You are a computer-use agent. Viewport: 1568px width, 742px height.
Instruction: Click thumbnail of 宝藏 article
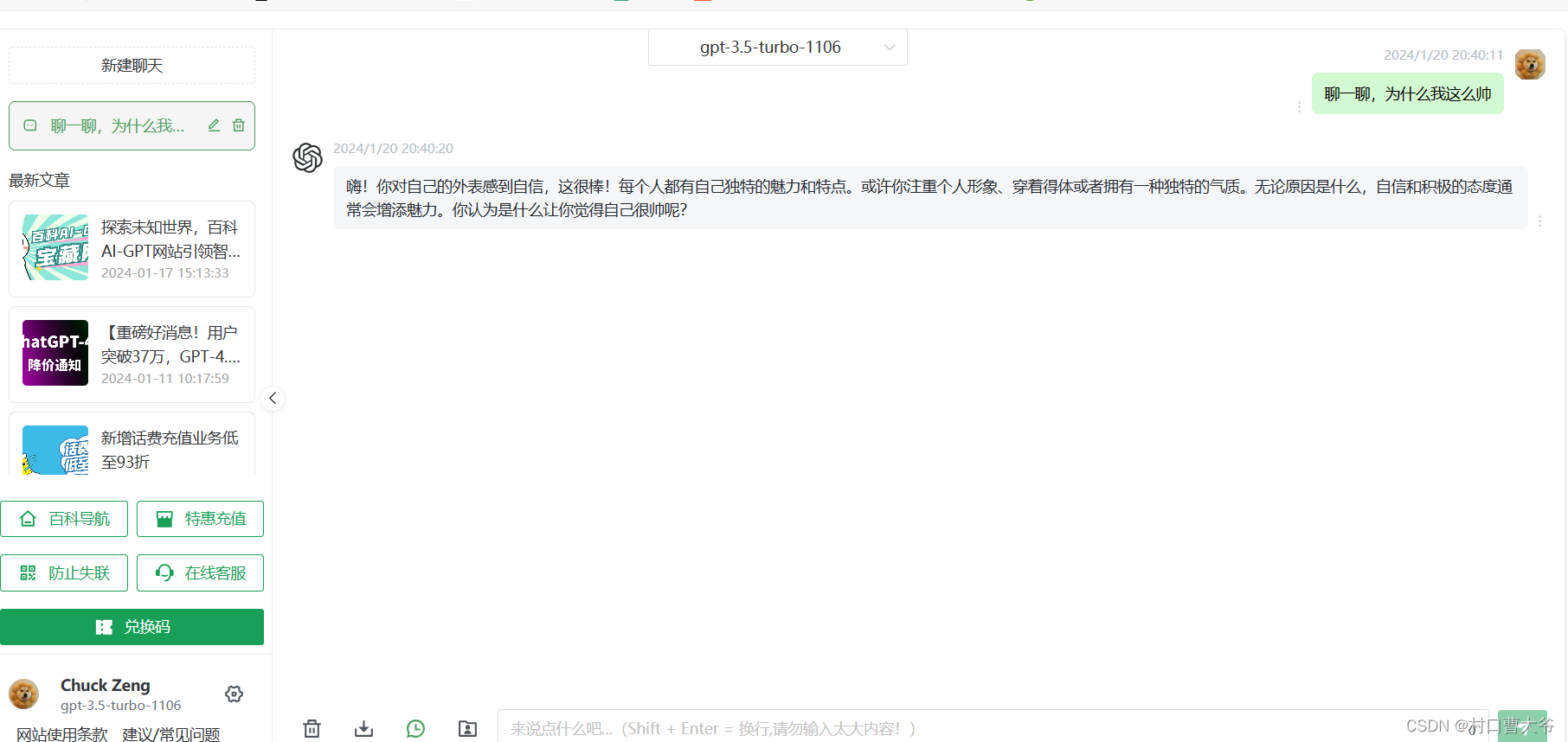(55, 247)
